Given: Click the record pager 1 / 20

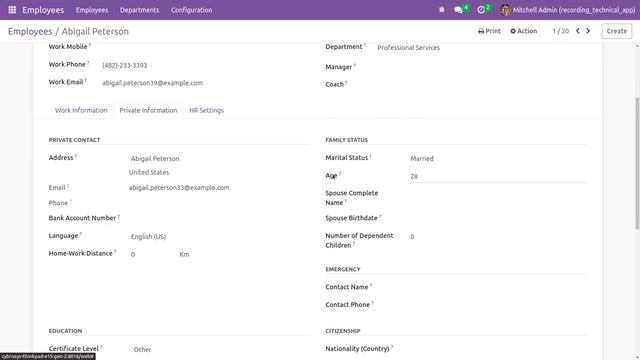Looking at the screenshot, I should (561, 31).
